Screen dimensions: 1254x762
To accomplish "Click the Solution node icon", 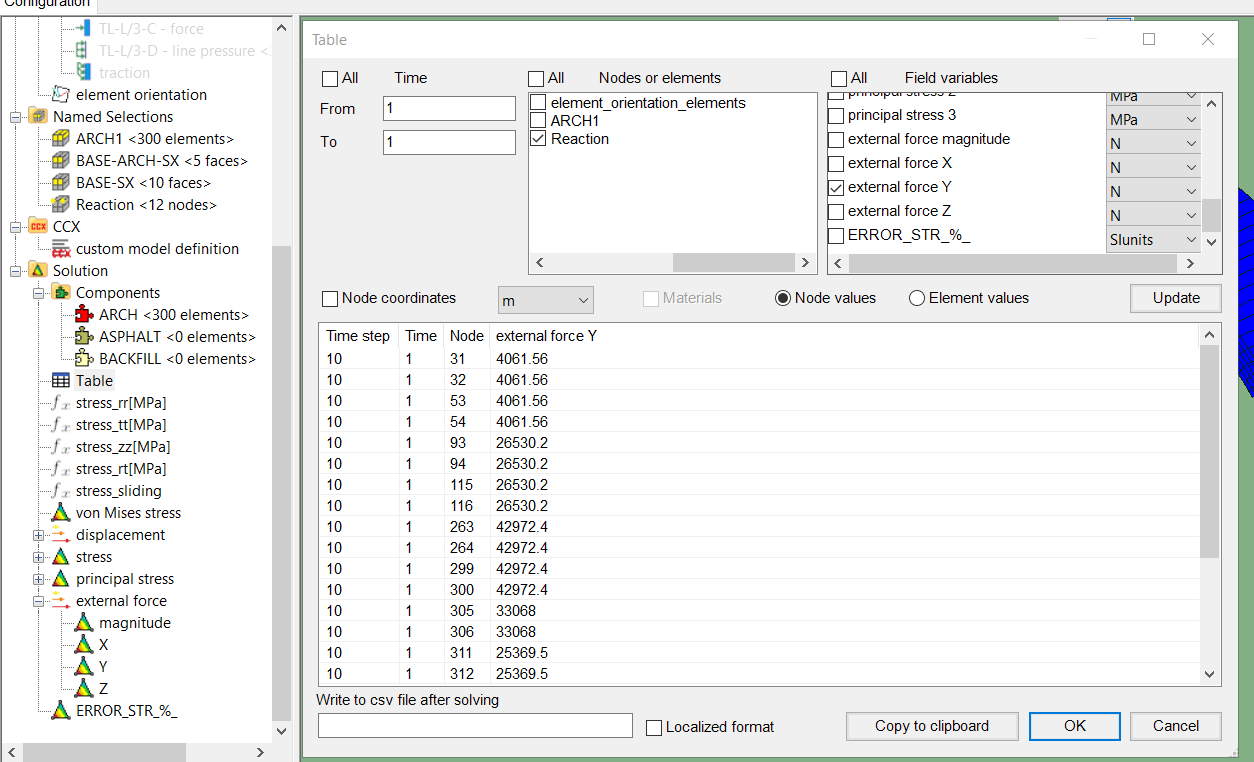I will [x=38, y=271].
